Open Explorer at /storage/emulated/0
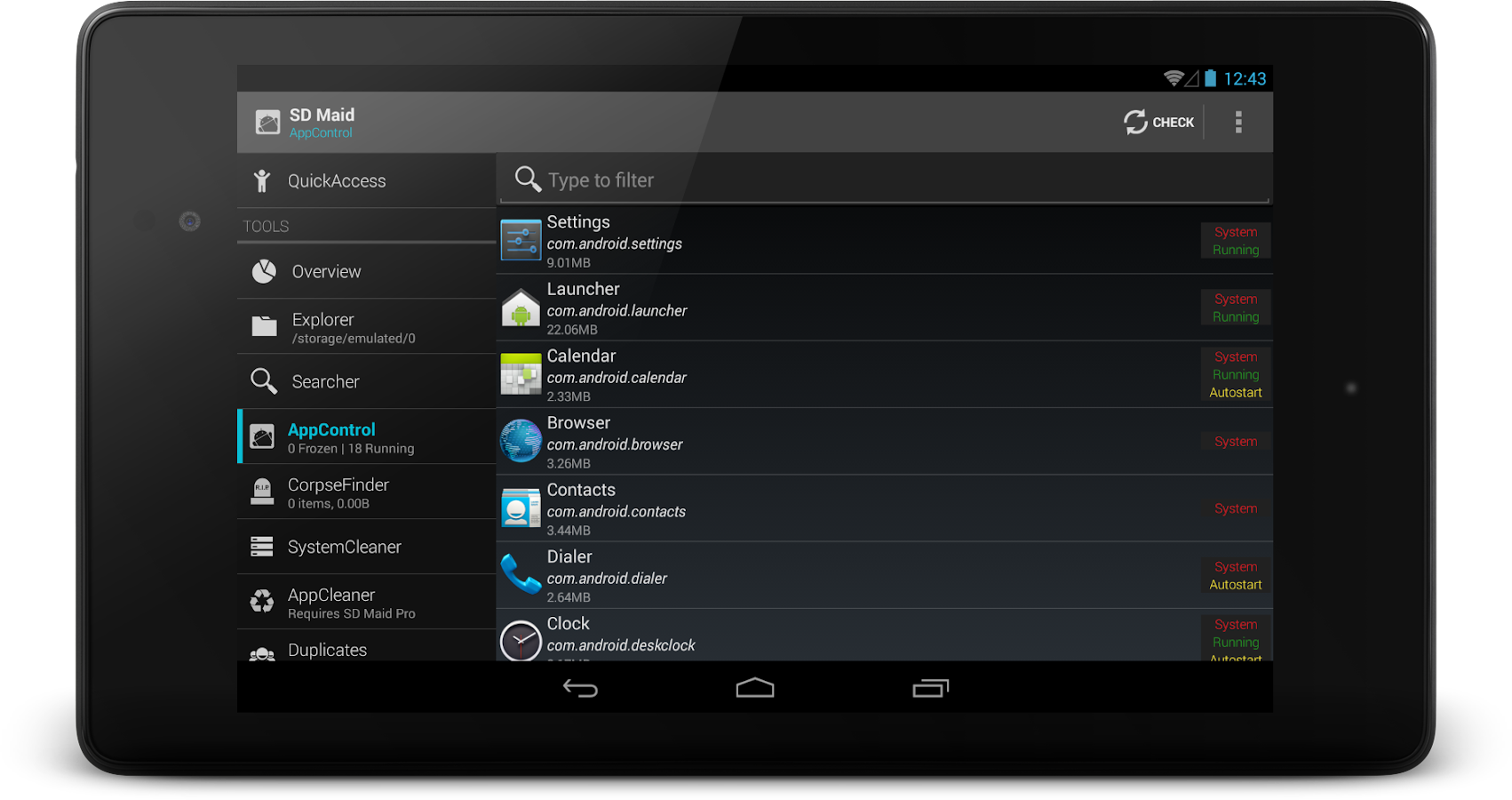1512x800 pixels. [x=367, y=326]
